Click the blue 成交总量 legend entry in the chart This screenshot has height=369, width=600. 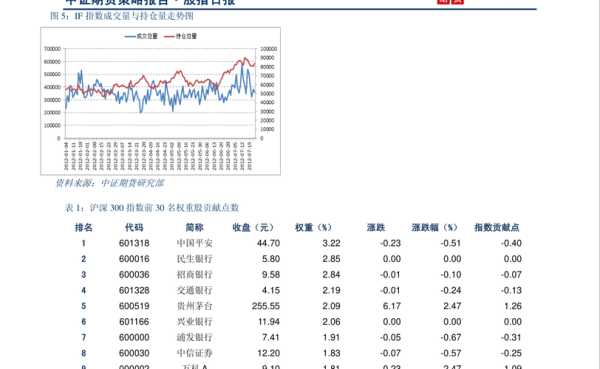(x=141, y=36)
